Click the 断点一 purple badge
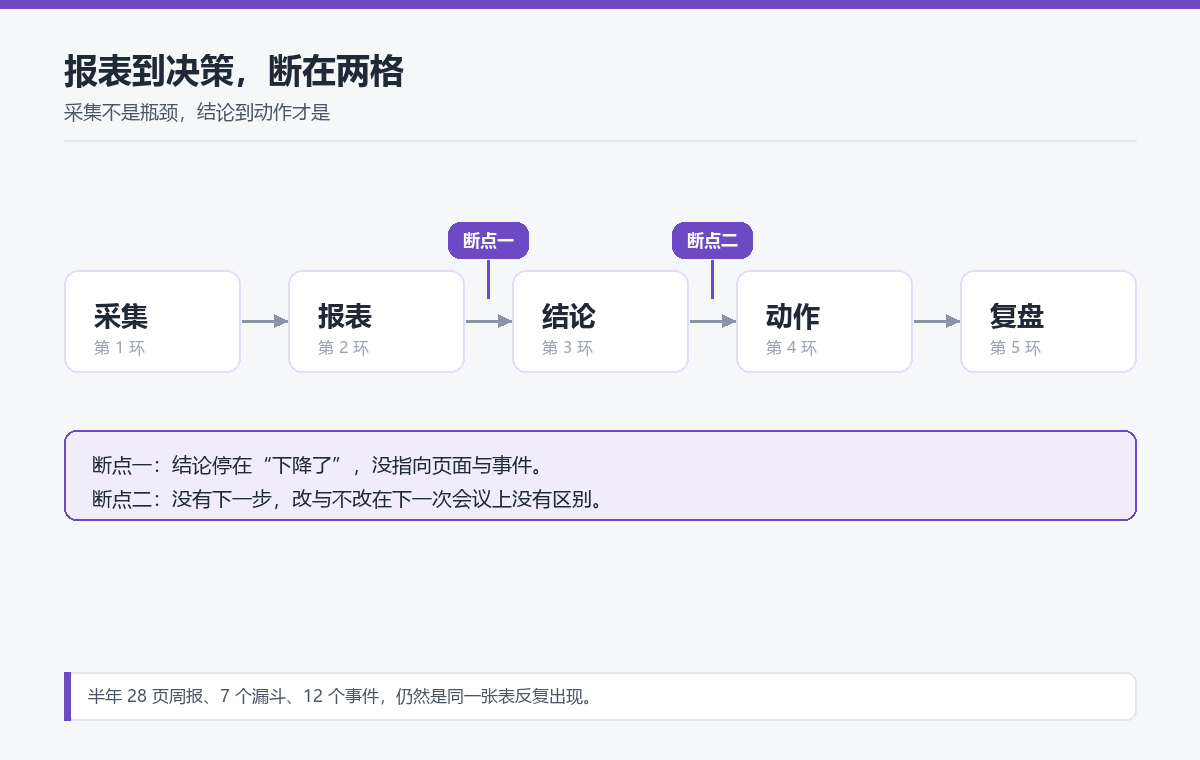The image size is (1200, 760). coord(488,240)
